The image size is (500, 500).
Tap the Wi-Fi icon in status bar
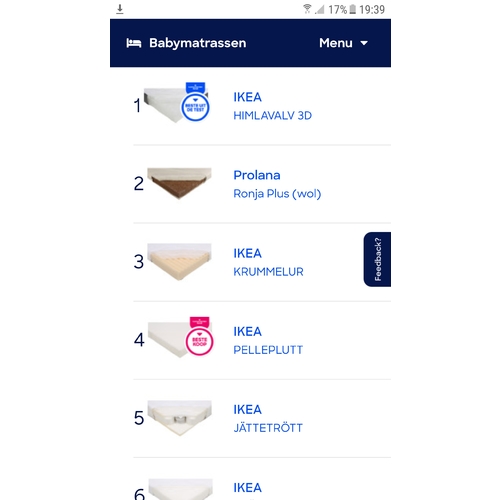[307, 9]
